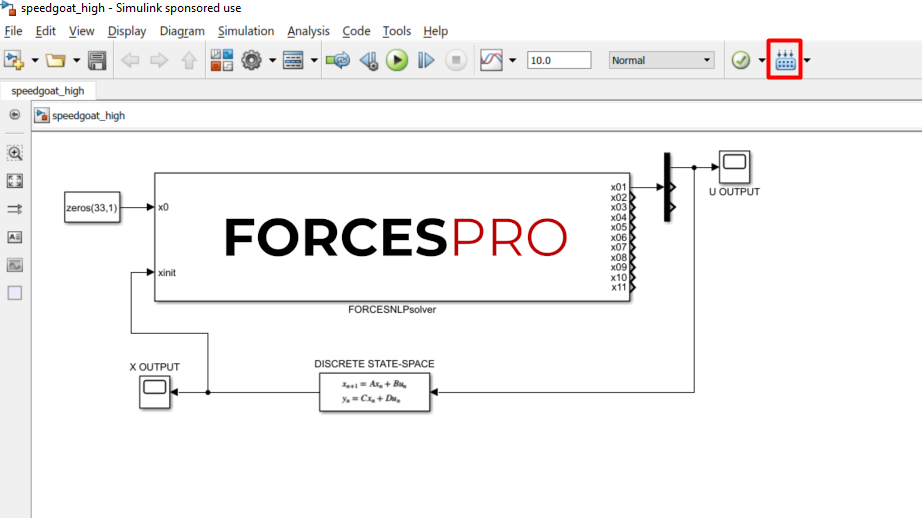
Task: Switch to the speedgoat_high tab
Action: click(x=48, y=90)
